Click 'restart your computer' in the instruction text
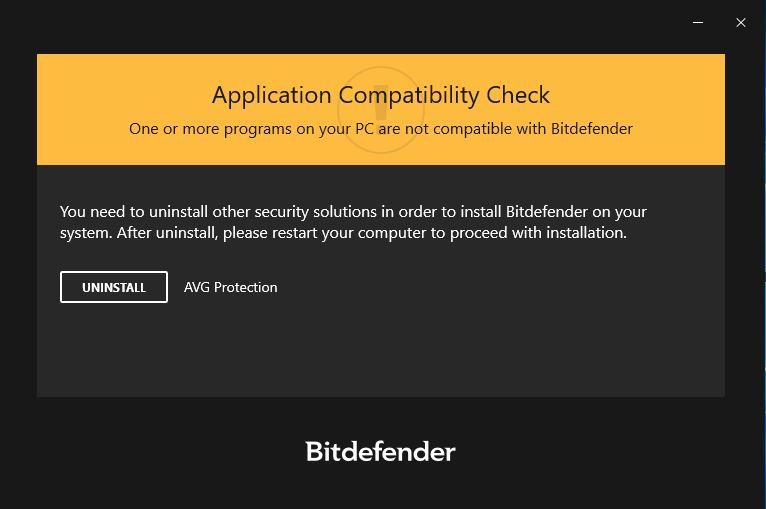The image size is (766, 509). click(x=349, y=233)
